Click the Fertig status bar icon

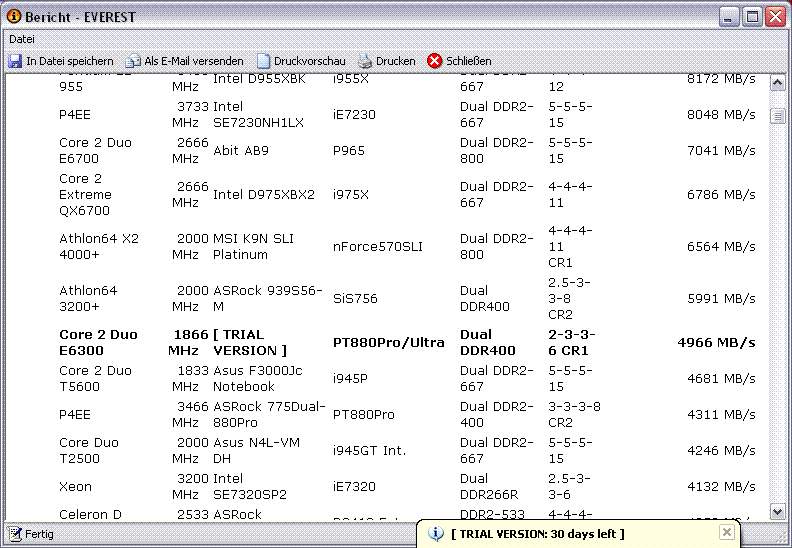(15, 534)
